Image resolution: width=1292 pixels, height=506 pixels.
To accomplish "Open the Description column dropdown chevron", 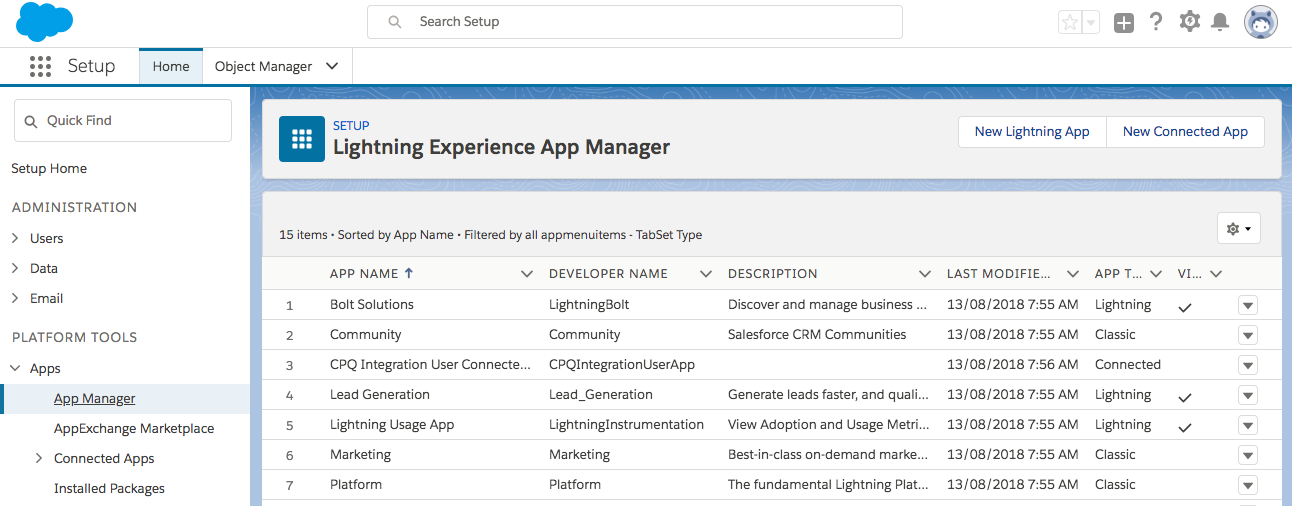I will [x=925, y=273].
